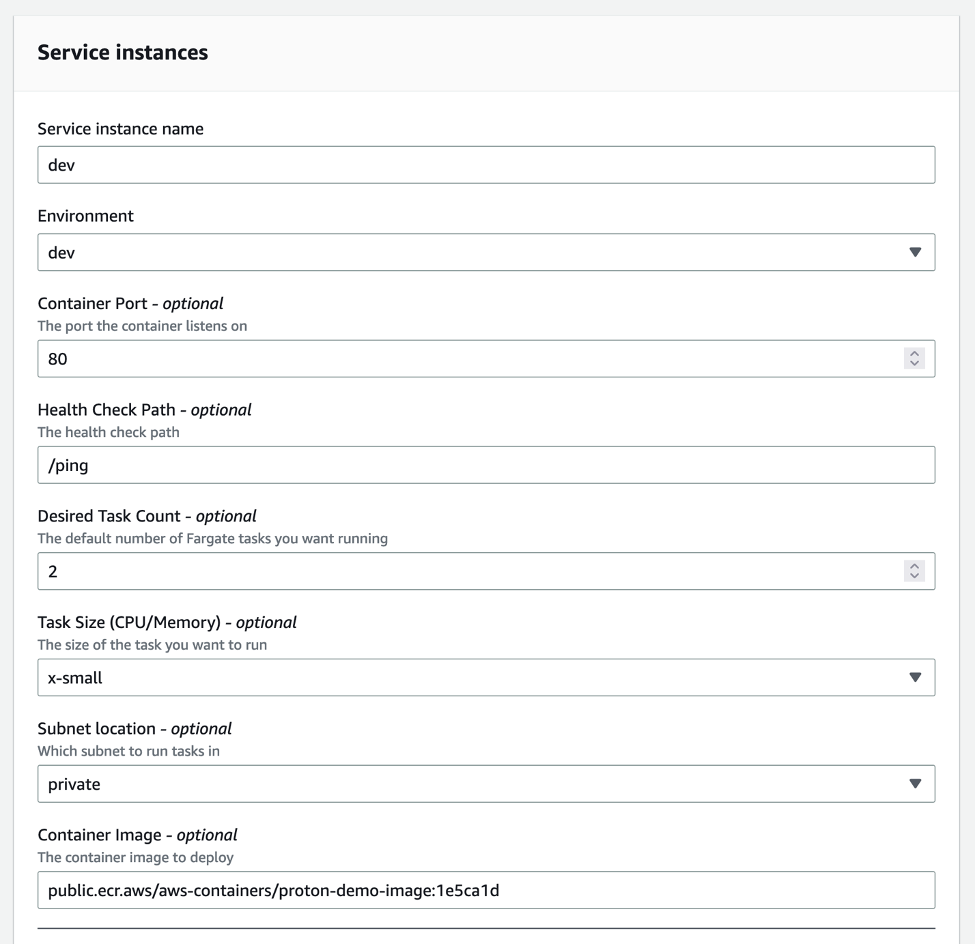The image size is (977, 945).
Task: Click the Container Port stepper up arrow
Action: click(916, 352)
